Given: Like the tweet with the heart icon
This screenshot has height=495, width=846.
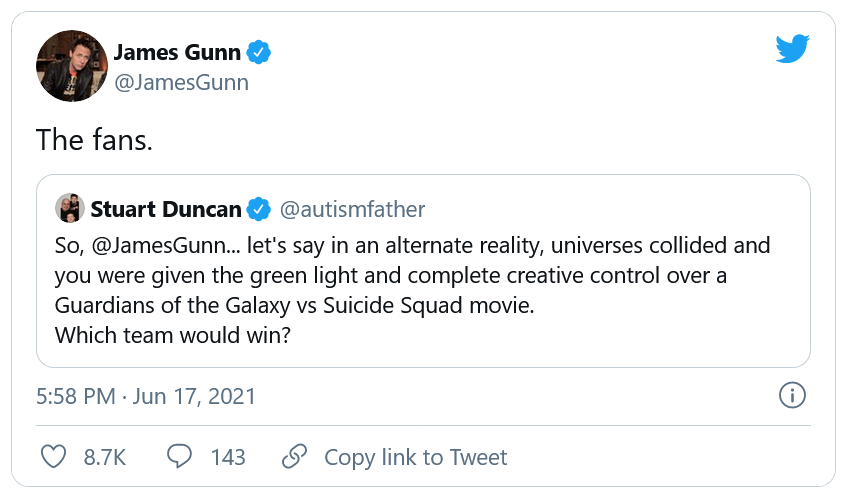Looking at the screenshot, I should tap(53, 457).
